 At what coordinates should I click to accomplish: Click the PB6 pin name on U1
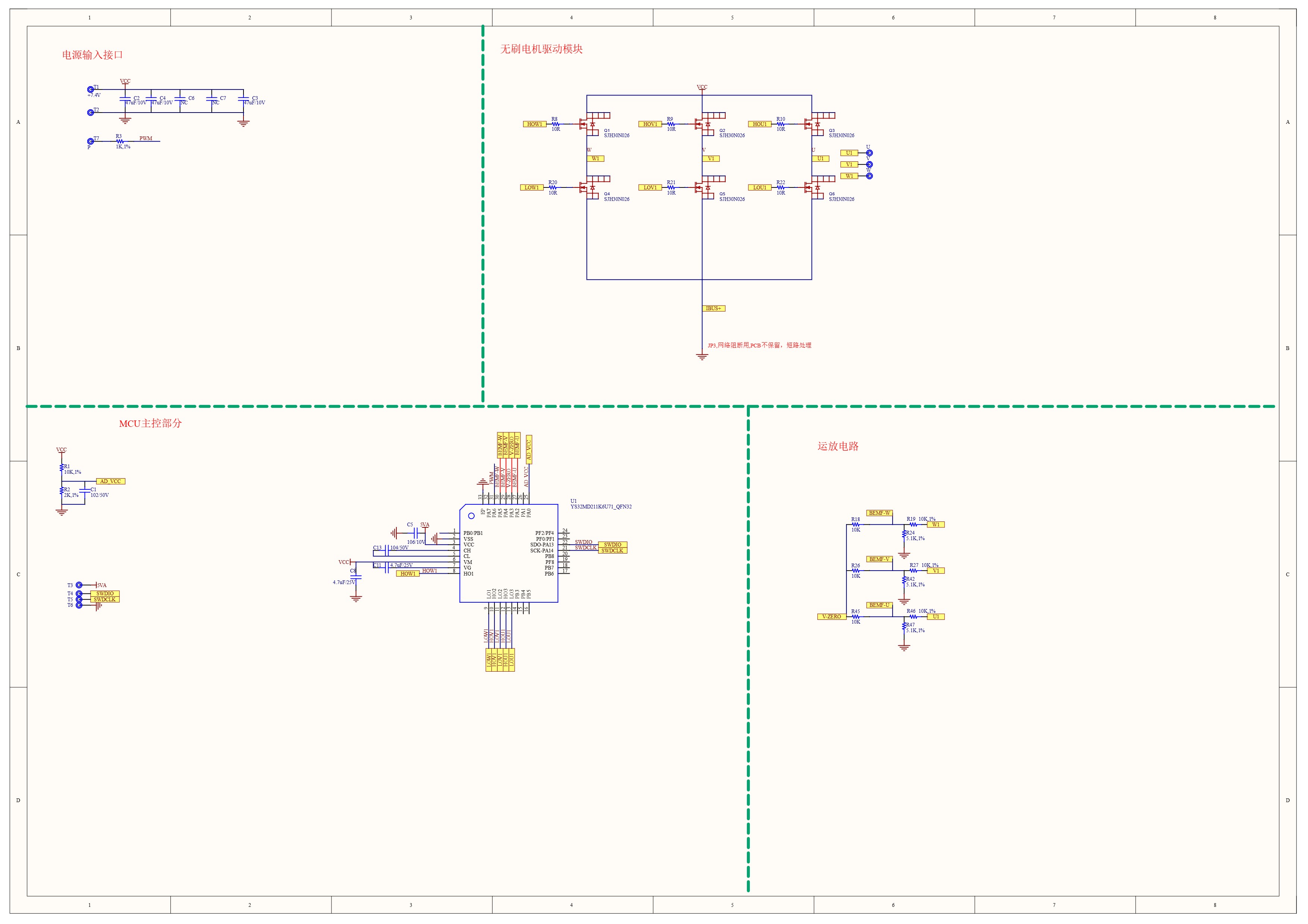[x=549, y=574]
